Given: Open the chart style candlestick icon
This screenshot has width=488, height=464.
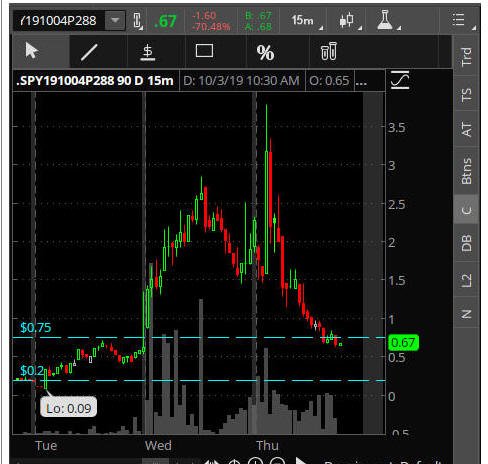Looking at the screenshot, I should [x=346, y=20].
